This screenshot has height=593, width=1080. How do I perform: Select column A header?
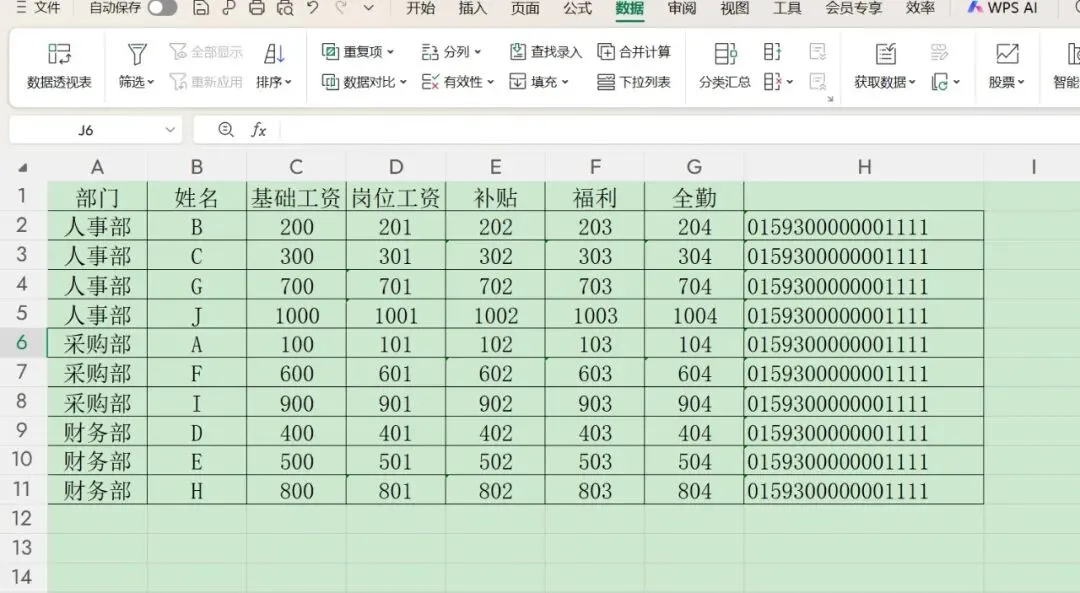point(97,167)
